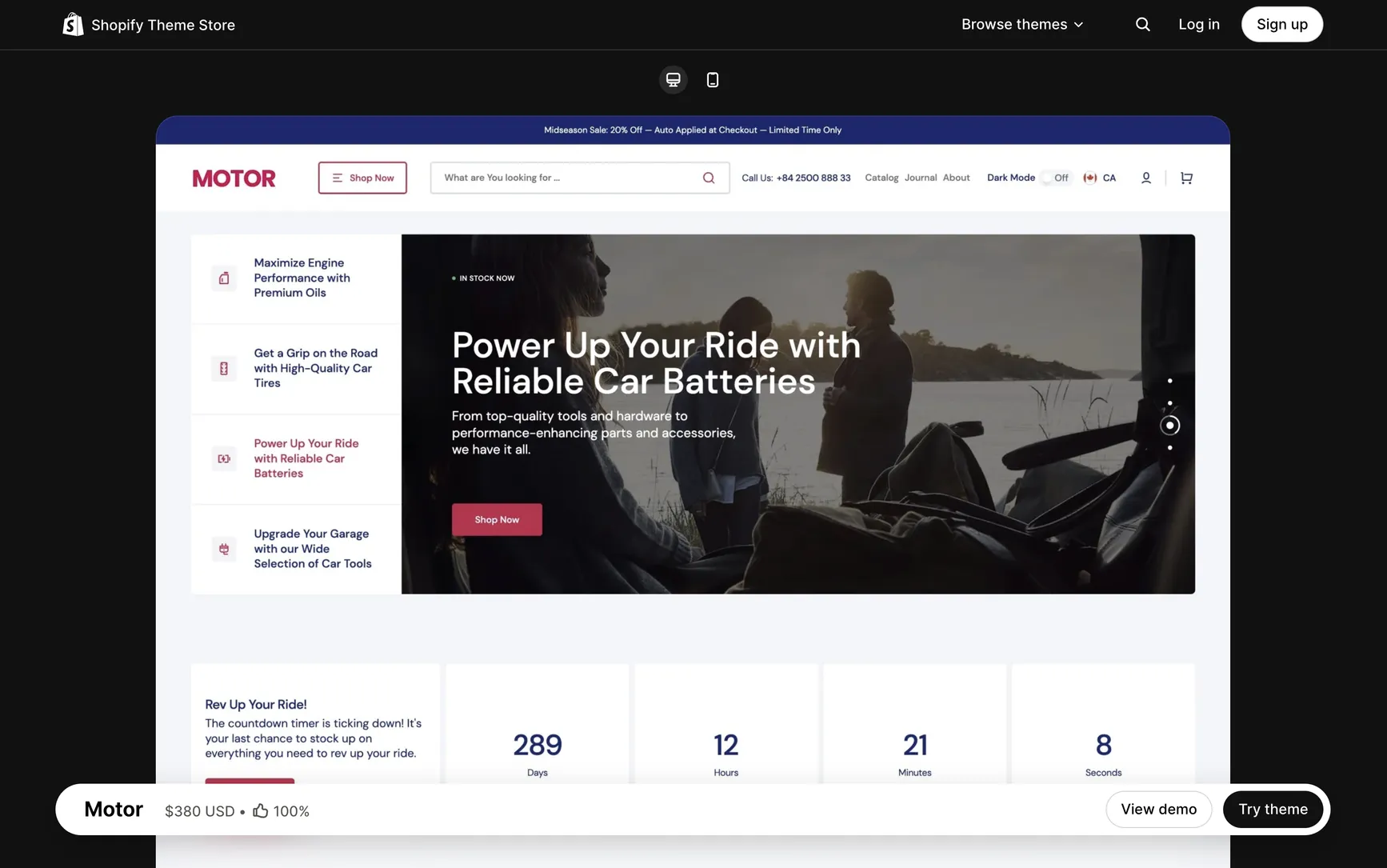Screen dimensions: 1387x868
Task: Select the active third slideshow dot
Action: (x=1169, y=425)
